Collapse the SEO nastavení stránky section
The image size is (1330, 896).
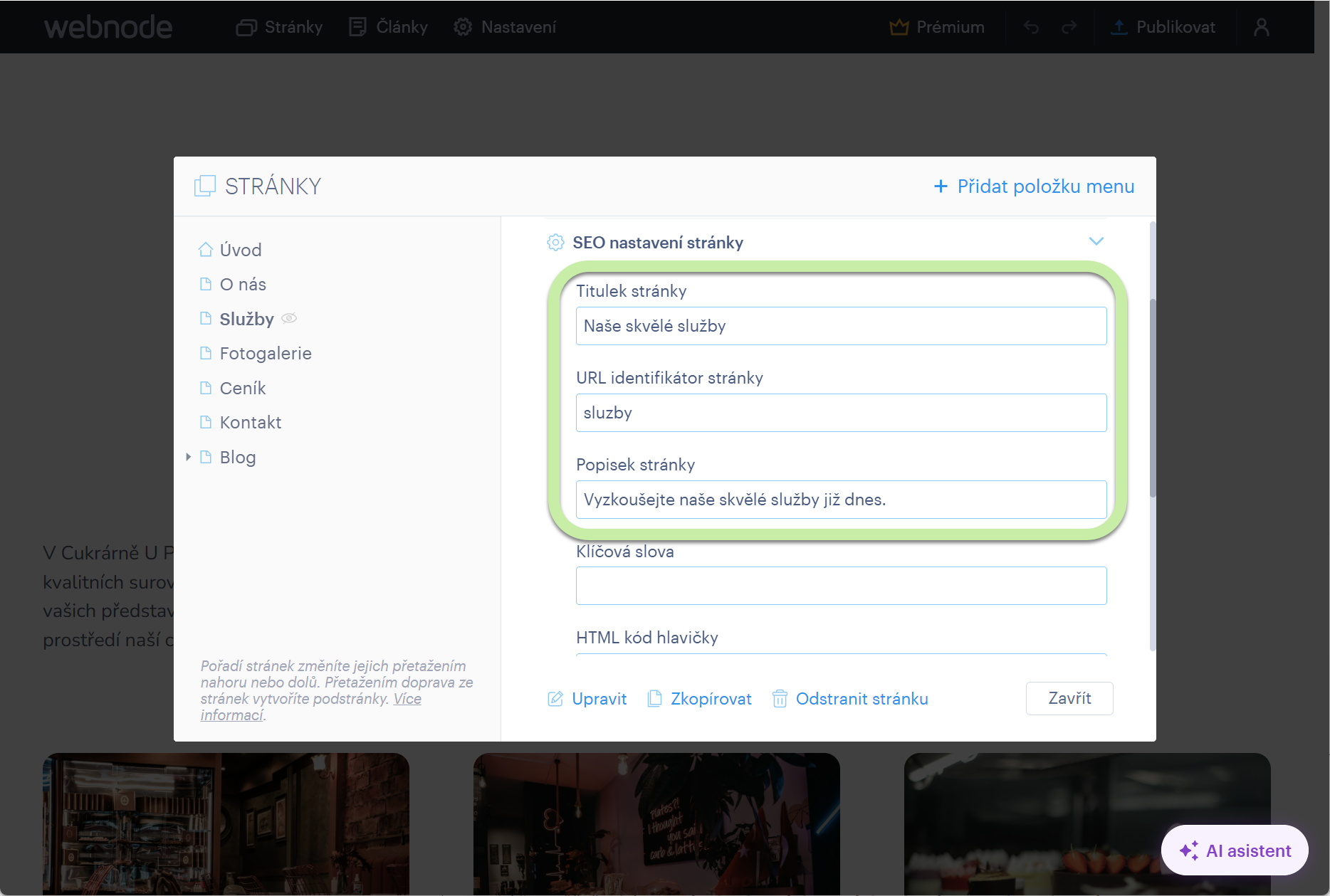[1096, 241]
